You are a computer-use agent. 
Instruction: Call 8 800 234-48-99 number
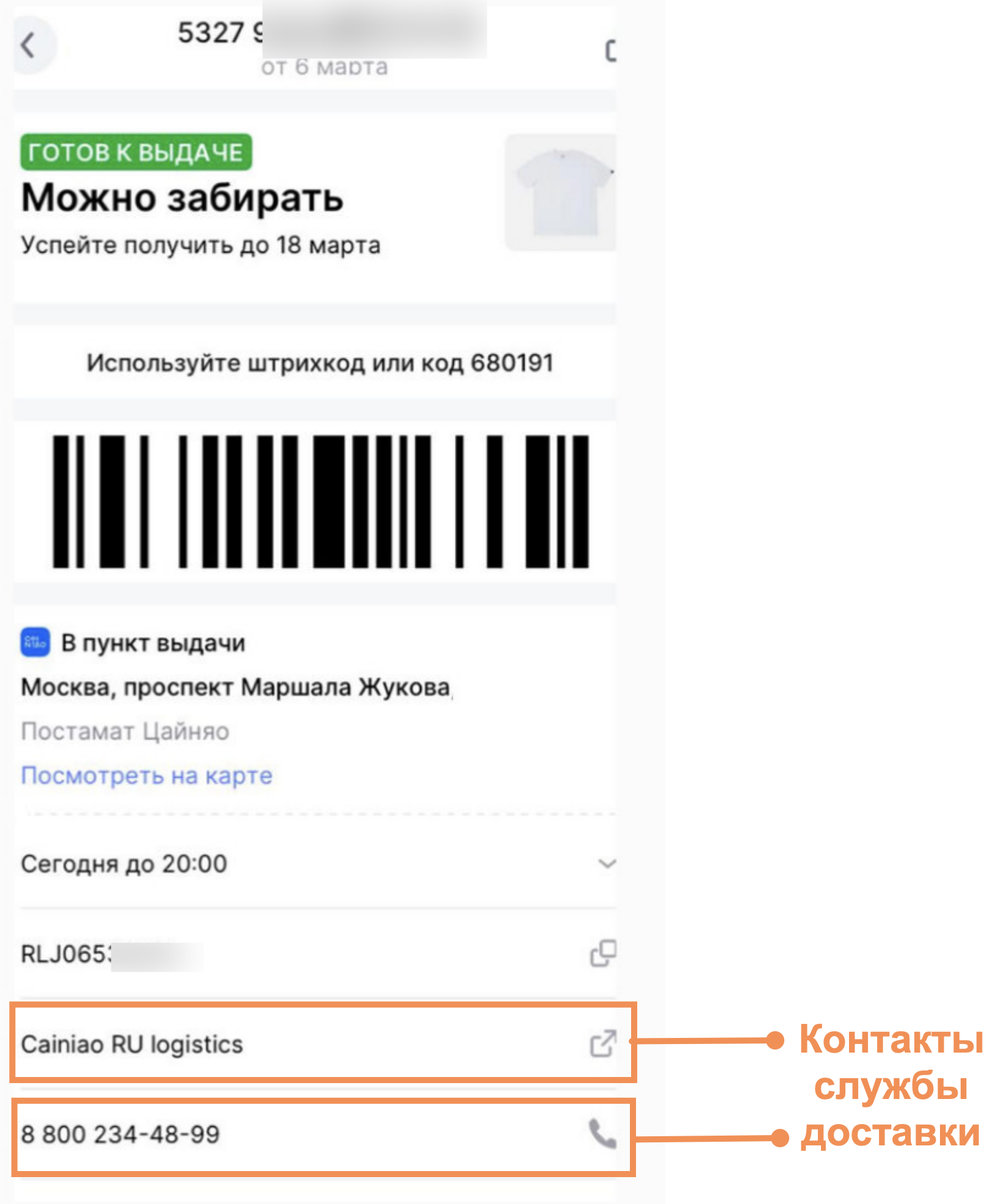[120, 1134]
